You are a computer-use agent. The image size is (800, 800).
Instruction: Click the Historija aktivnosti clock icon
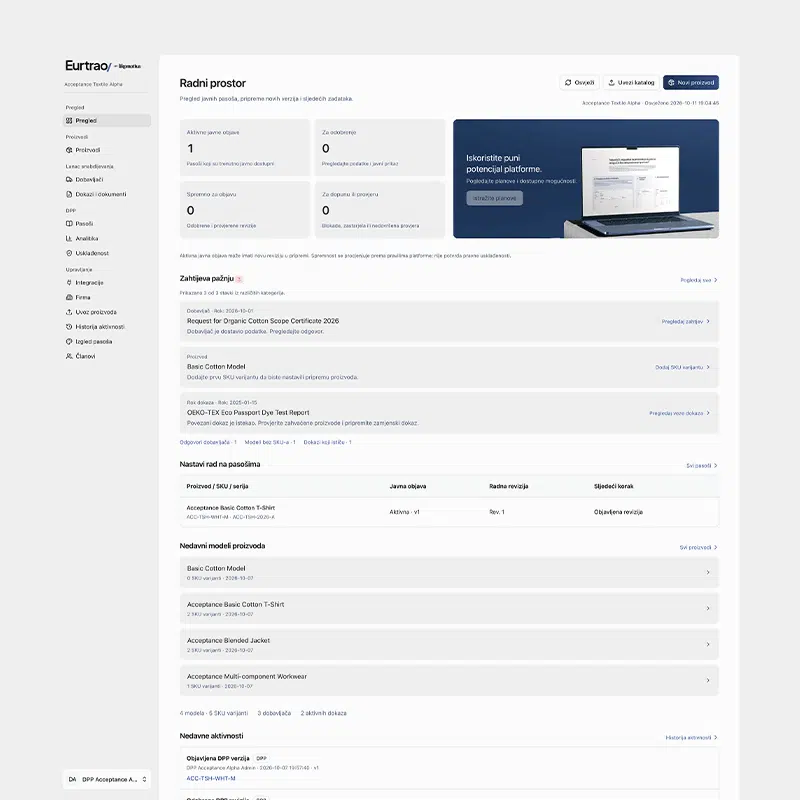point(69,327)
